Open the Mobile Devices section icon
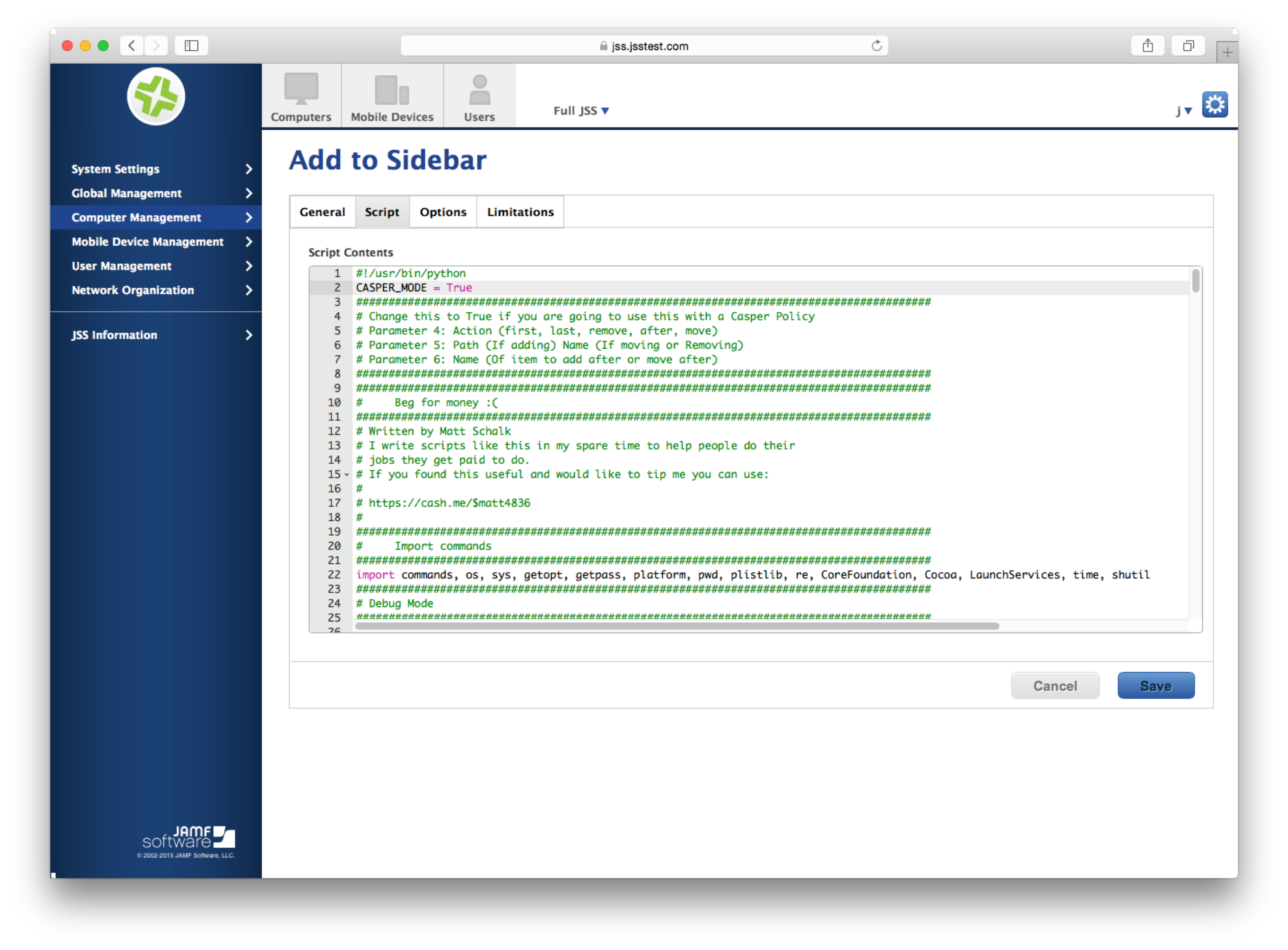 click(x=392, y=96)
